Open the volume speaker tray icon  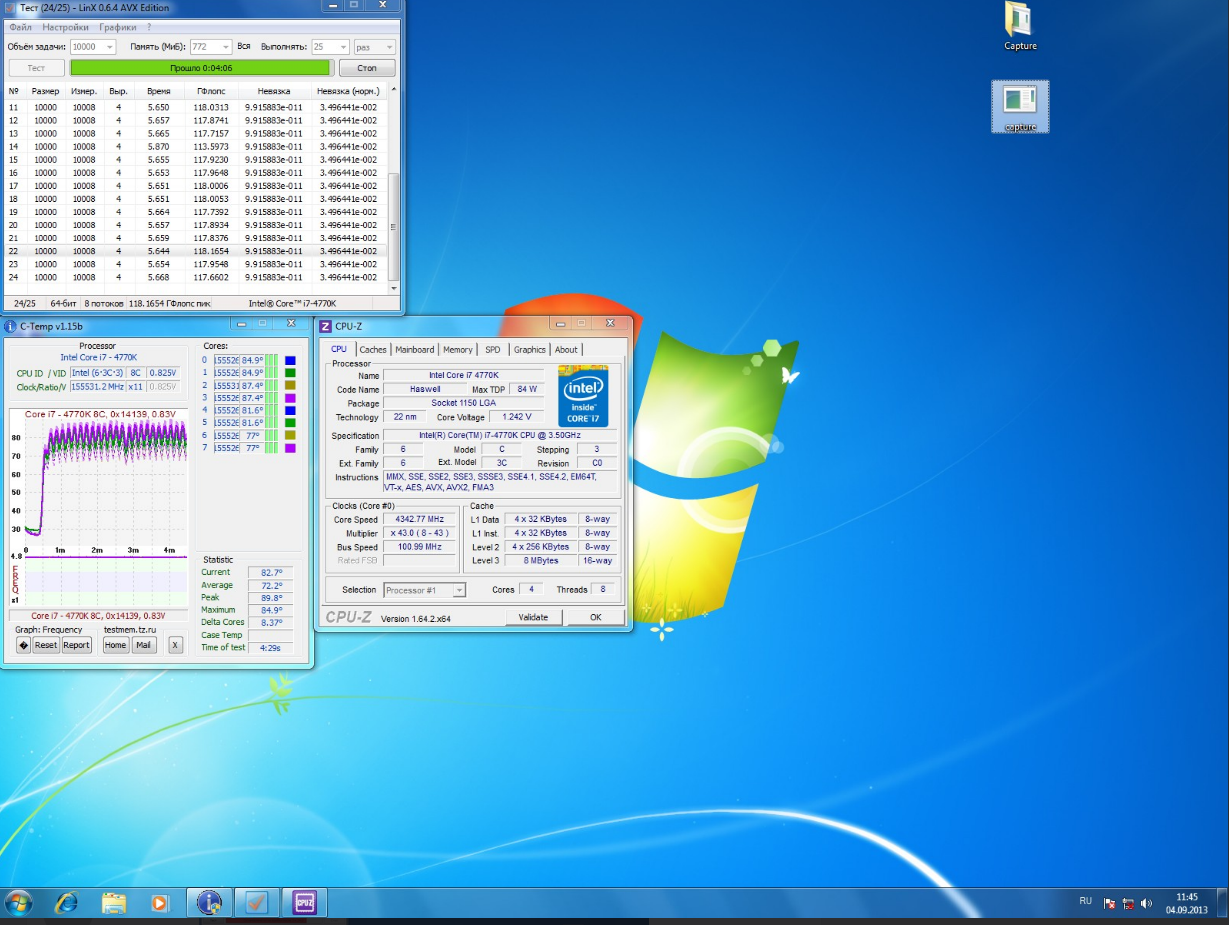coord(1146,903)
